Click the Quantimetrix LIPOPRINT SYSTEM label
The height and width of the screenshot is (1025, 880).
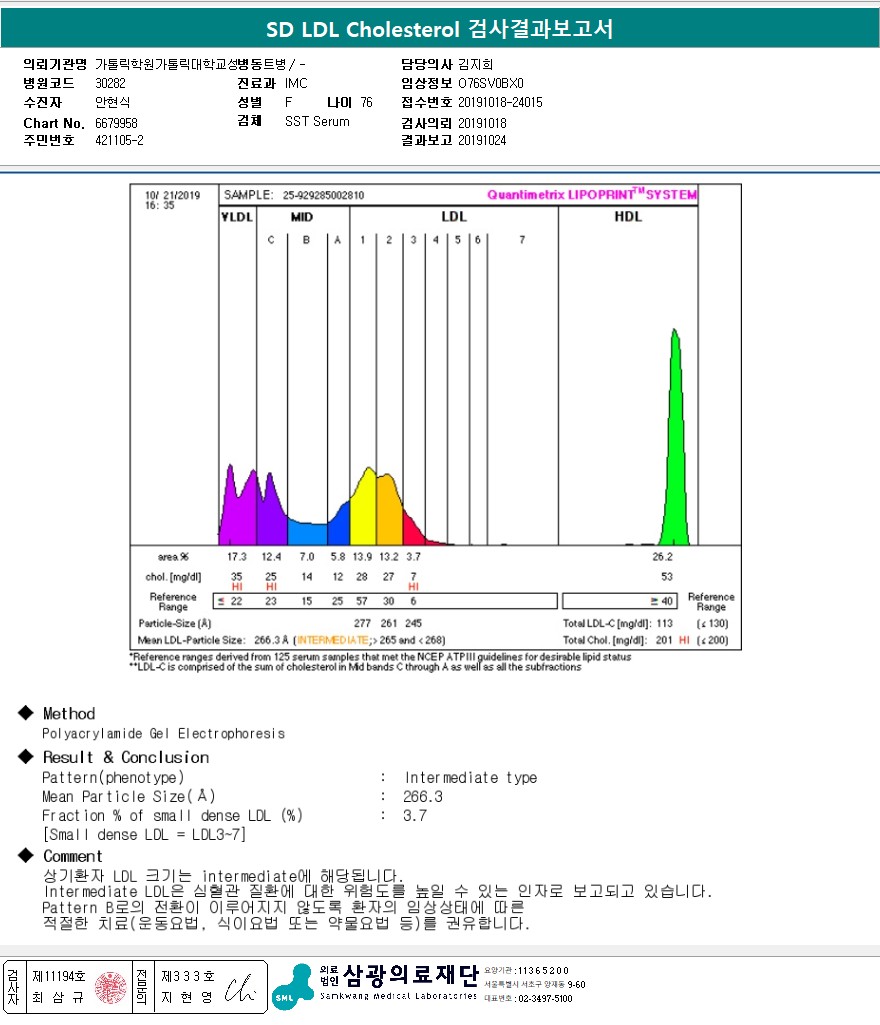coord(592,195)
